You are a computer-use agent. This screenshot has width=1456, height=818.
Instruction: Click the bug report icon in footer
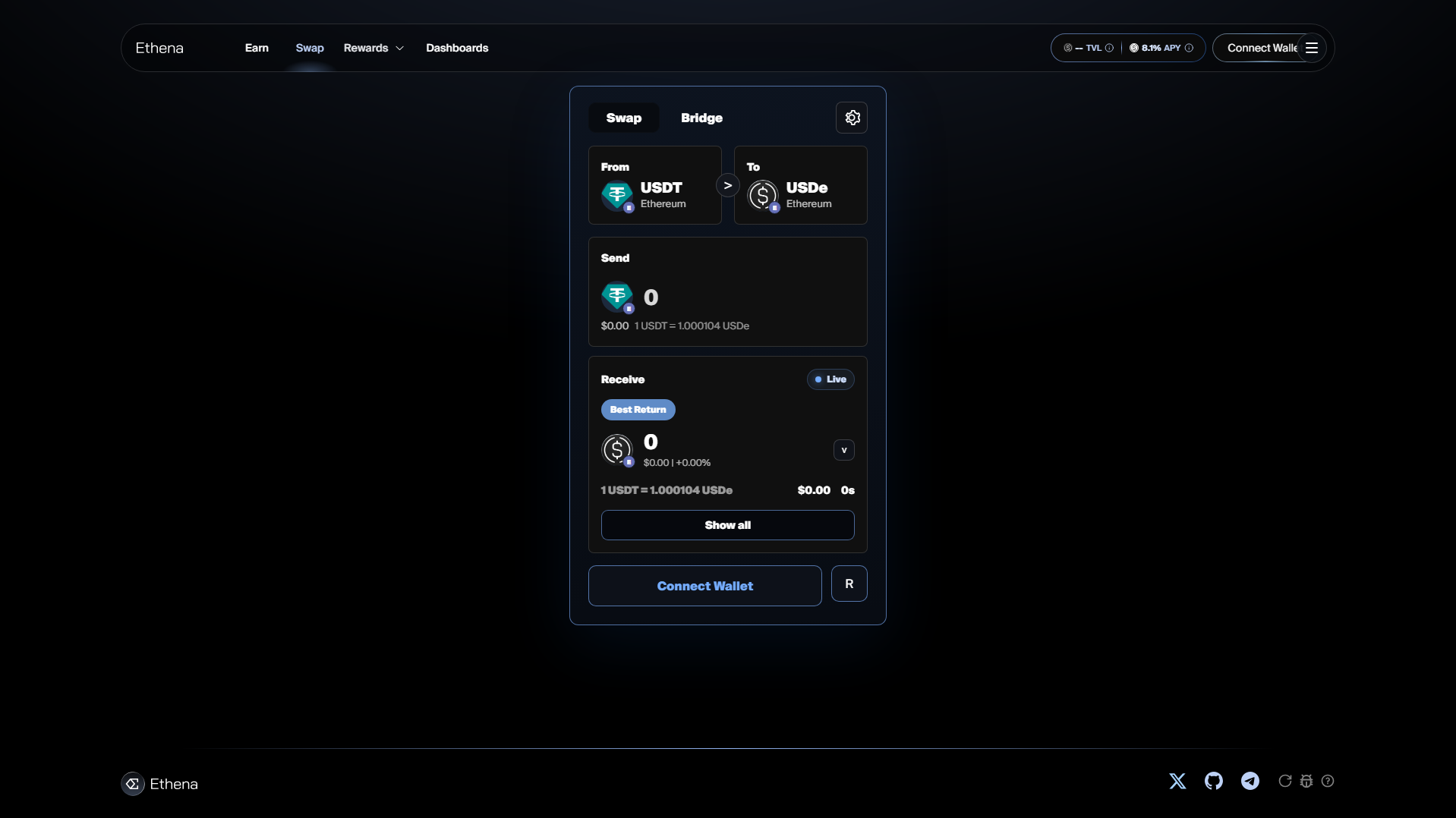[x=1306, y=781]
